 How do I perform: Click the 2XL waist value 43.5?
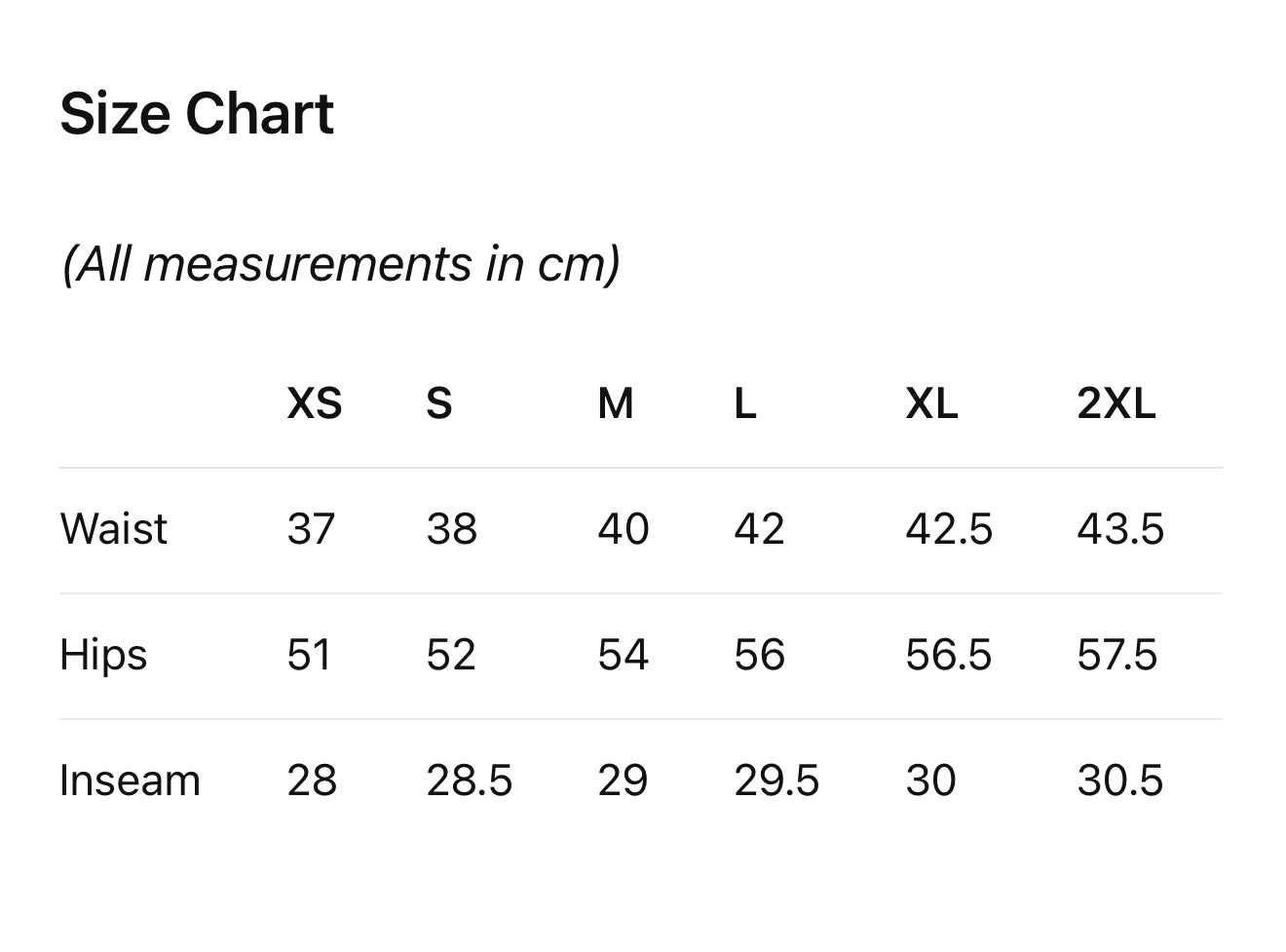(x=1120, y=529)
